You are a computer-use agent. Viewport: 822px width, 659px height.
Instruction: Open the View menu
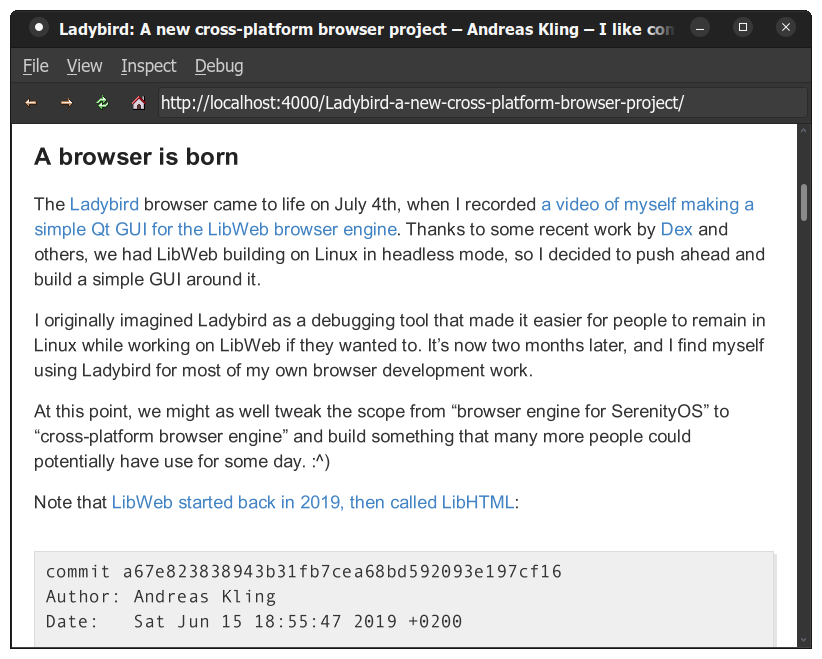tap(84, 66)
